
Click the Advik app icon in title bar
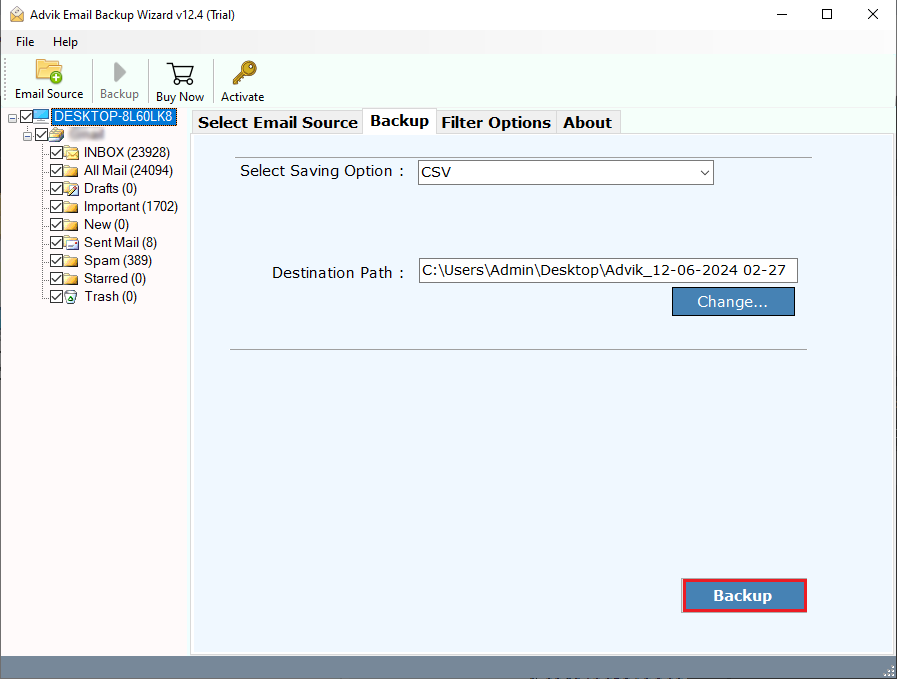(x=17, y=14)
